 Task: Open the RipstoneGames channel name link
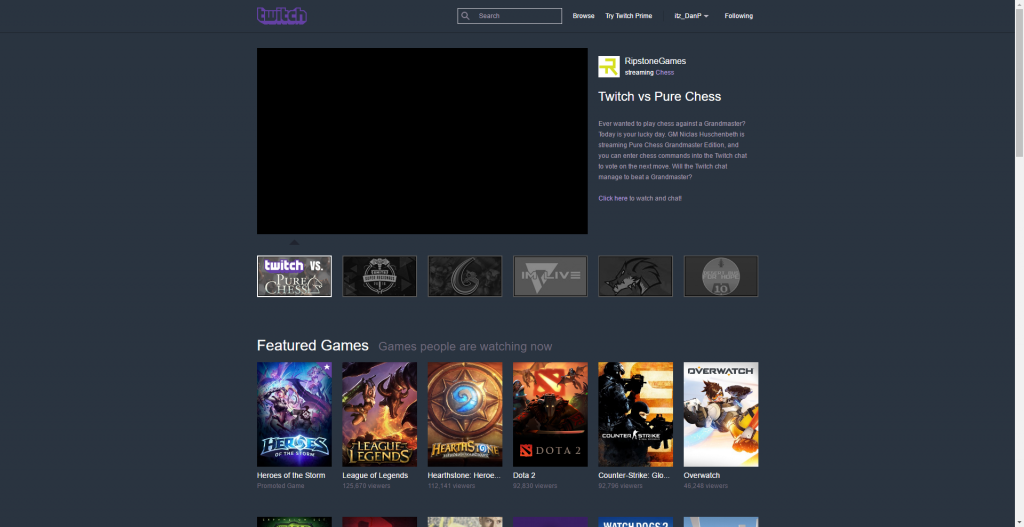[655, 61]
